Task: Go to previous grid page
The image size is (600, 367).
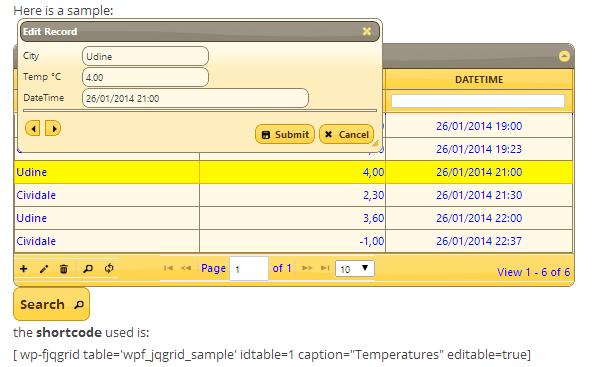Action: (186, 268)
